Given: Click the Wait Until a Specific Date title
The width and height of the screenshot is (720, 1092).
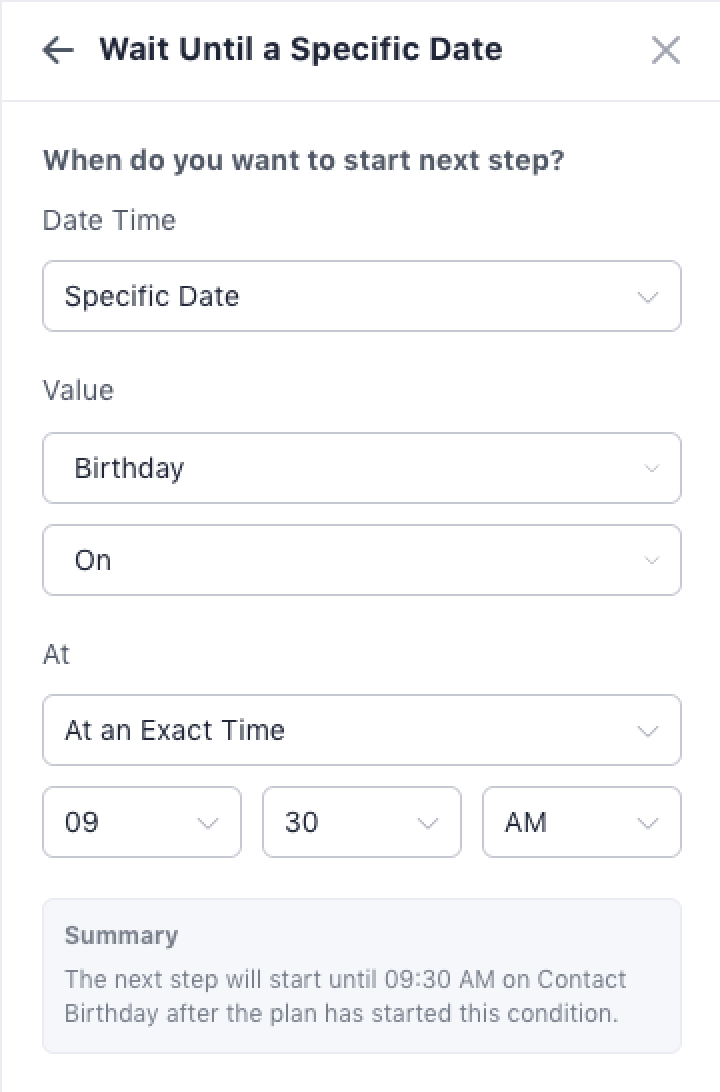Looking at the screenshot, I should tap(300, 49).
